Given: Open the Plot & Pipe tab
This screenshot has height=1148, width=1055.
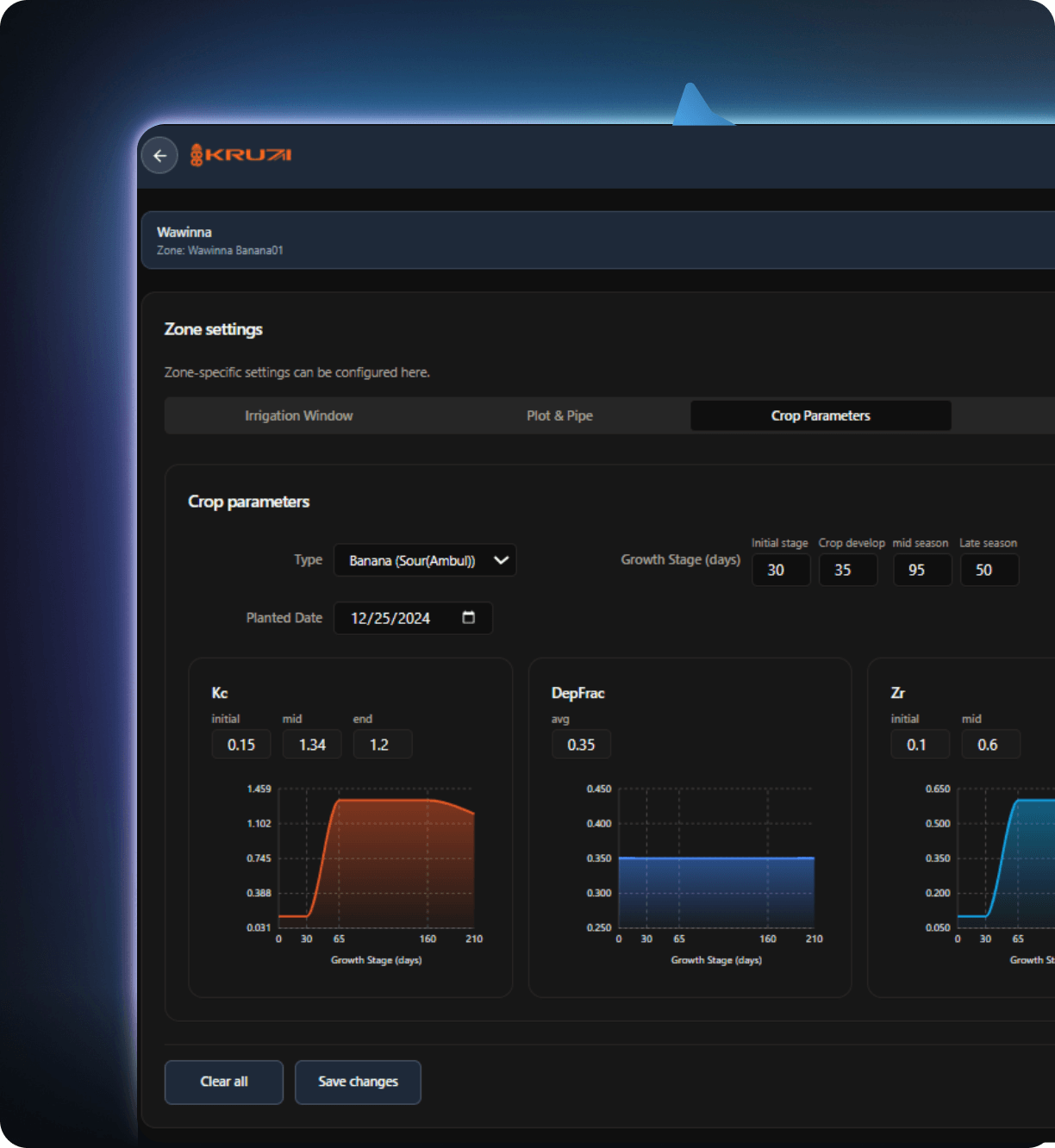Looking at the screenshot, I should 559,415.
